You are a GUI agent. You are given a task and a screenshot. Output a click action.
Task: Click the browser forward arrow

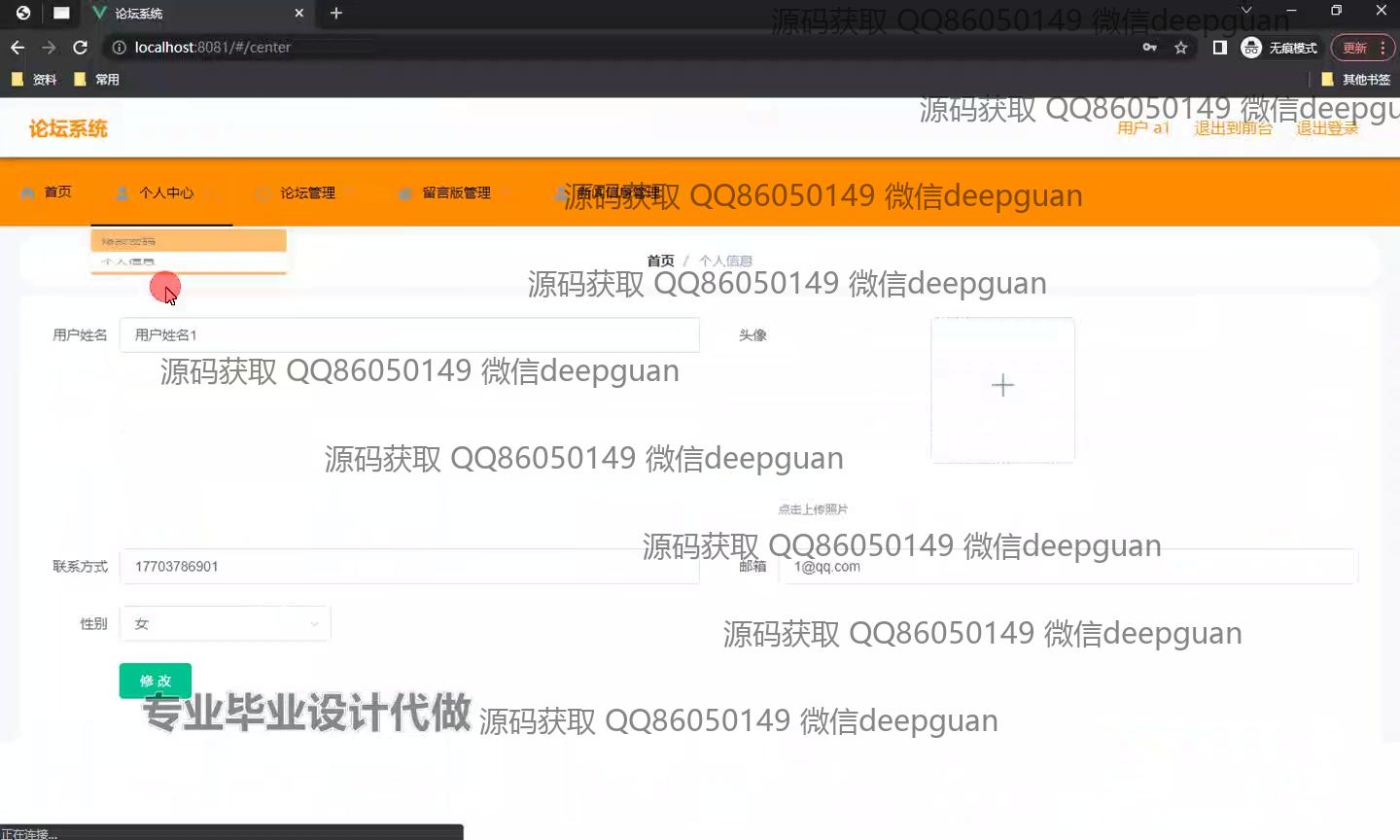coord(49,48)
